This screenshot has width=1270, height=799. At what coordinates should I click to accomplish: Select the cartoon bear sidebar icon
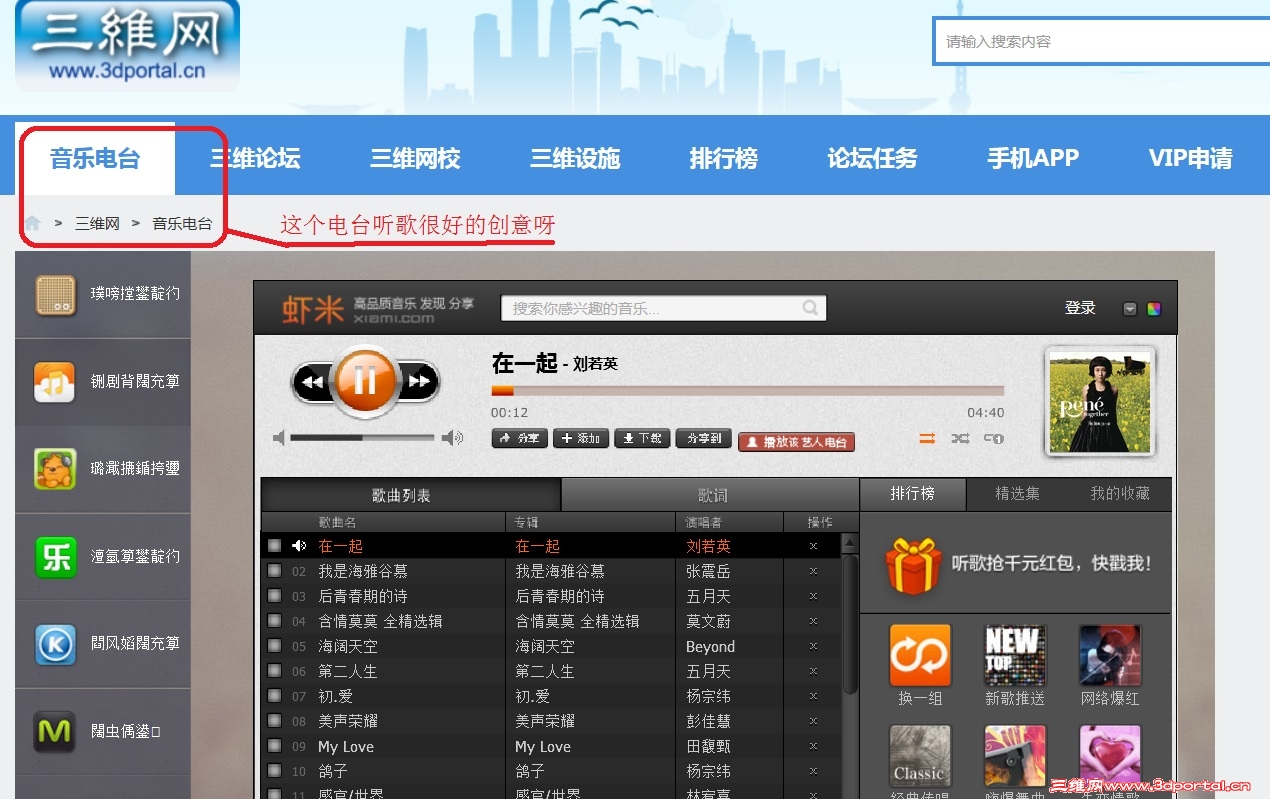(x=55, y=469)
